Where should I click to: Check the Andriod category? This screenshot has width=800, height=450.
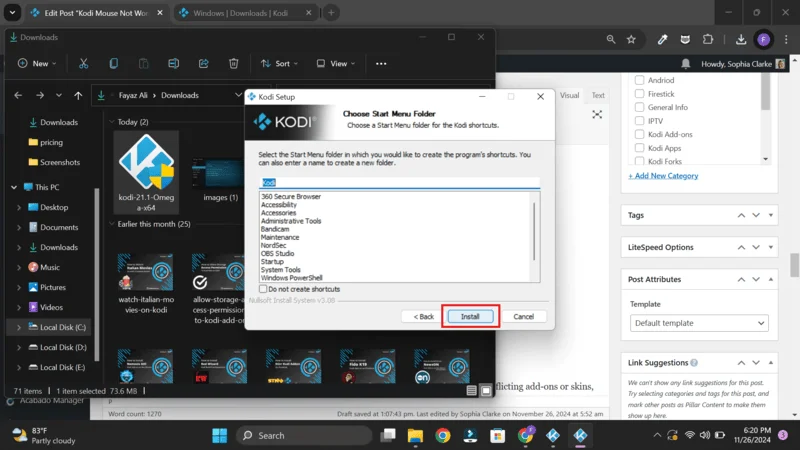pyautogui.click(x=639, y=80)
